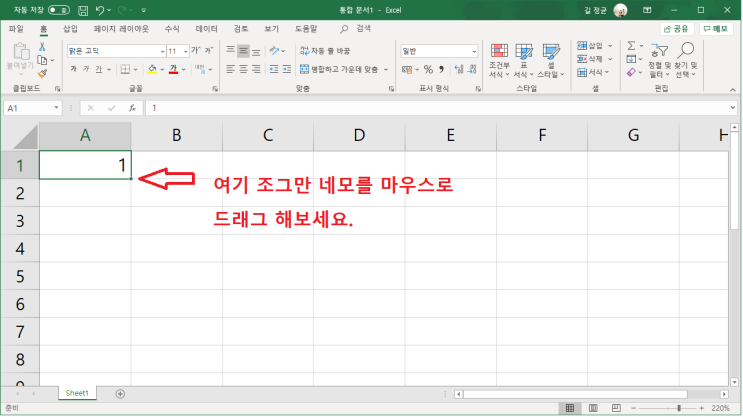
Task: Open Conditional Formatting (조건부 서식) menu
Action: [499, 61]
